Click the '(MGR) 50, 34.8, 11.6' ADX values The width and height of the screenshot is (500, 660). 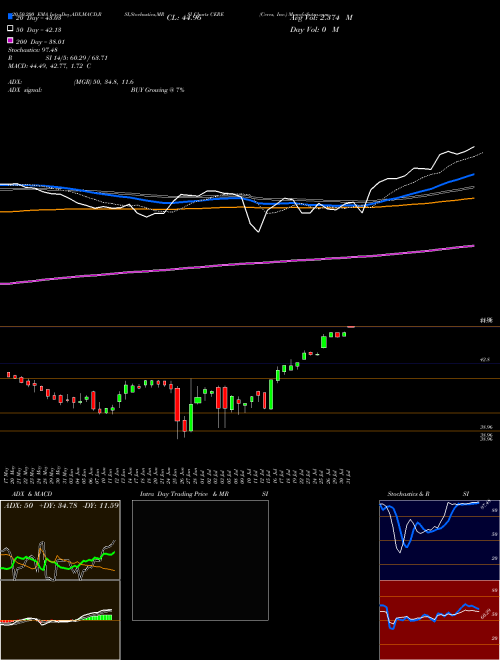[104, 82]
